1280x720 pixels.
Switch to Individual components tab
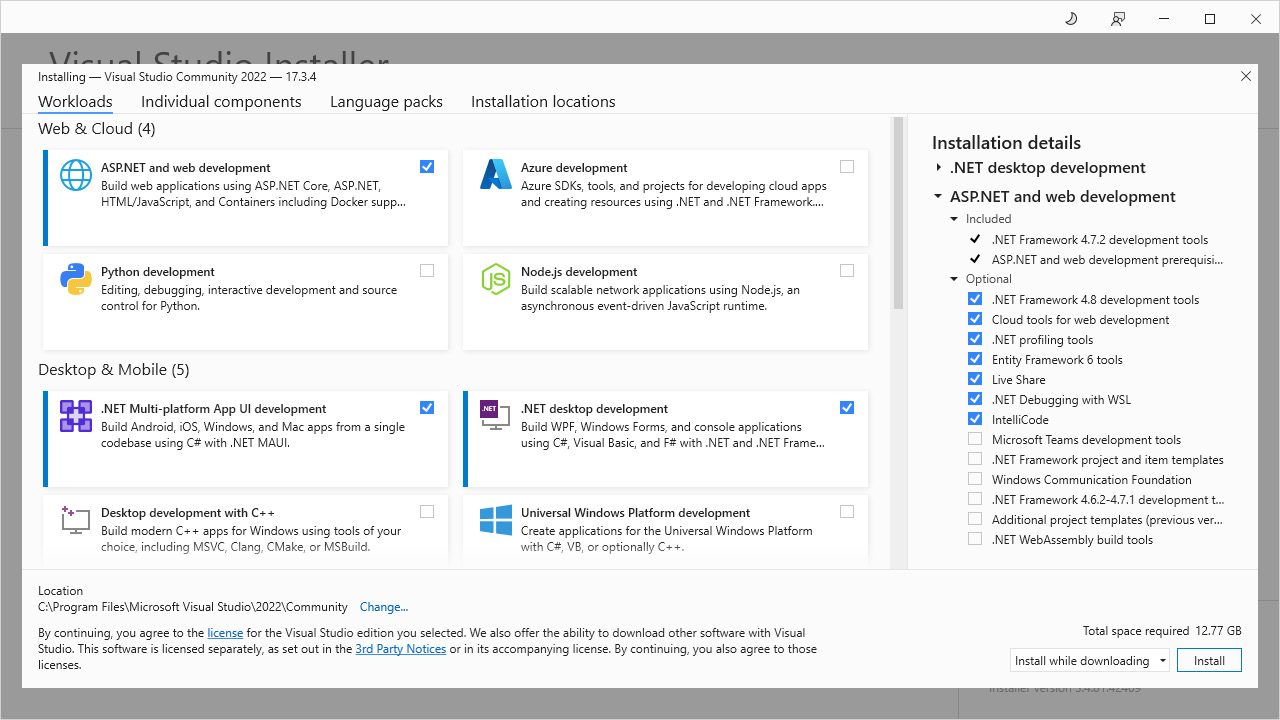pyautogui.click(x=221, y=102)
